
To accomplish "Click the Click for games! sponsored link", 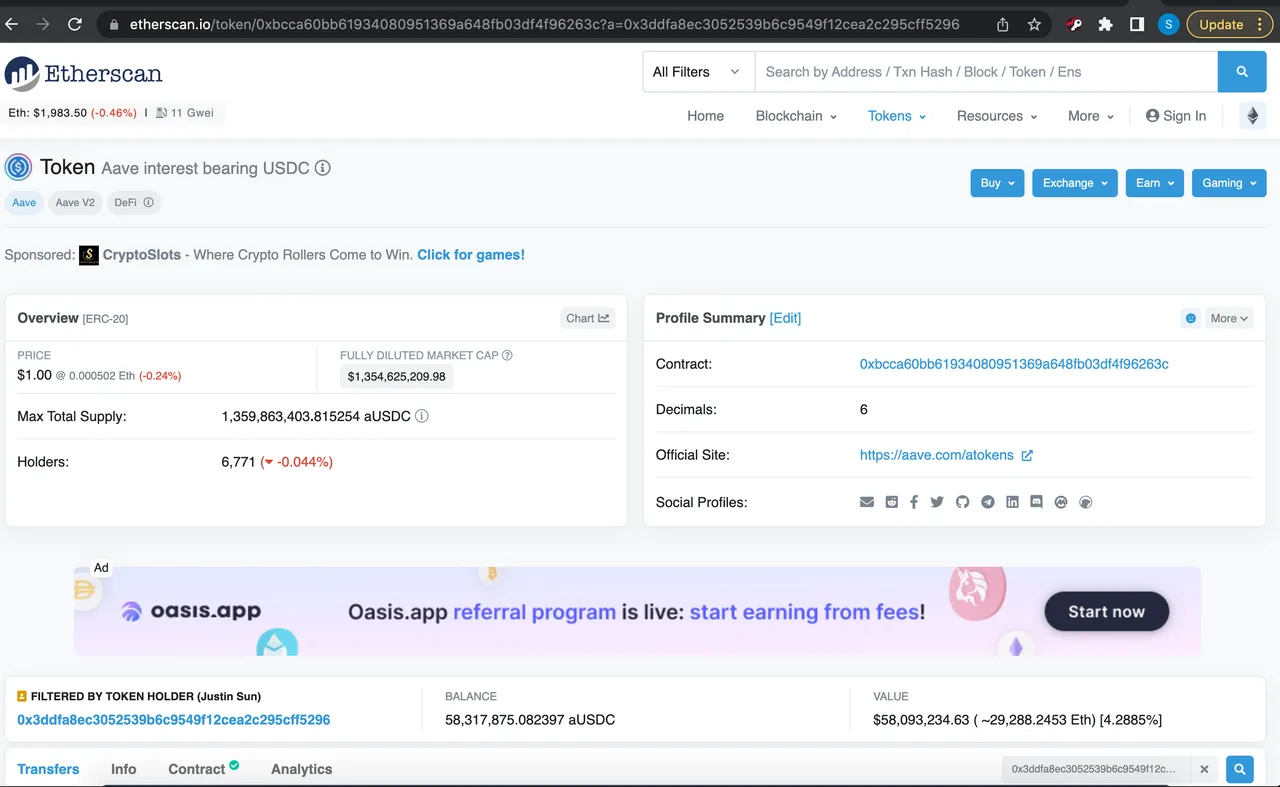I will tap(471, 255).
